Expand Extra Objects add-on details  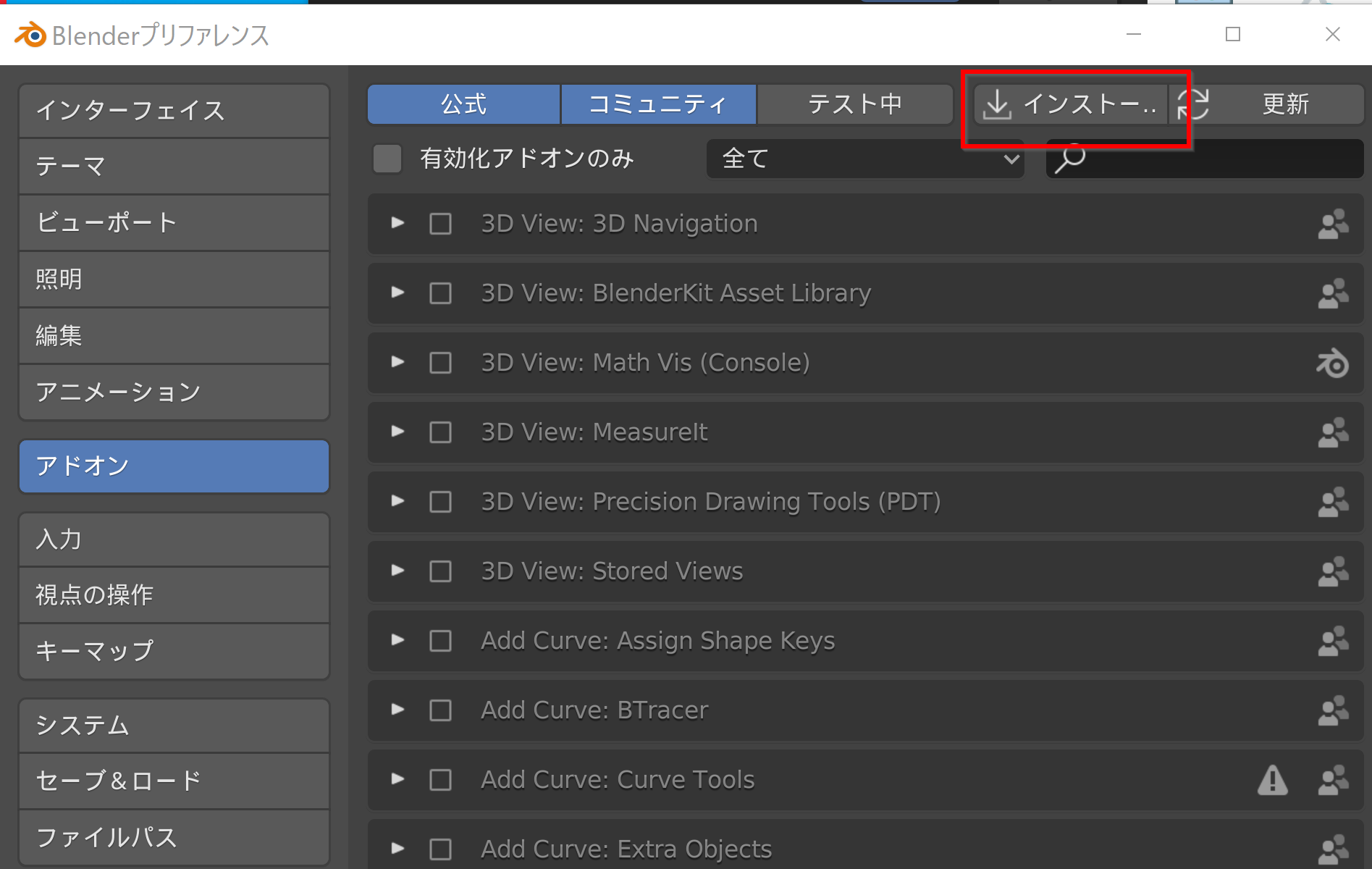coord(397,849)
